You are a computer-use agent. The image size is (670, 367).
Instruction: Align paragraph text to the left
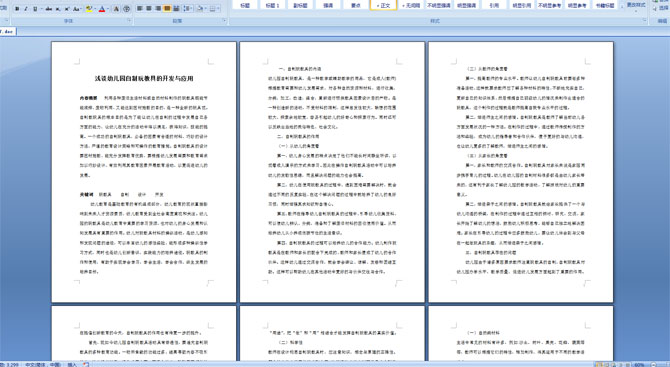tap(139, 9)
